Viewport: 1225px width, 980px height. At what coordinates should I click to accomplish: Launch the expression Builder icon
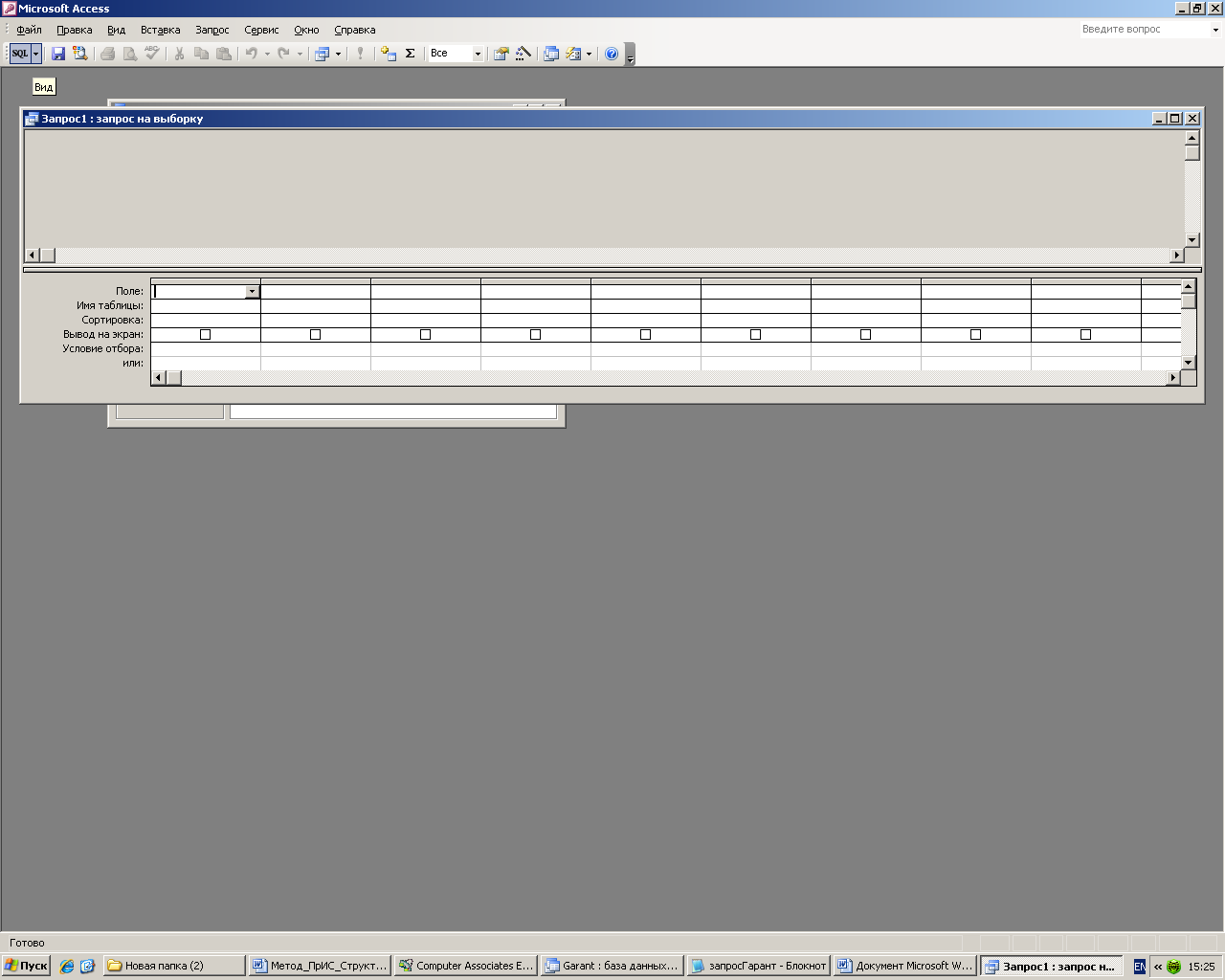tap(523, 54)
